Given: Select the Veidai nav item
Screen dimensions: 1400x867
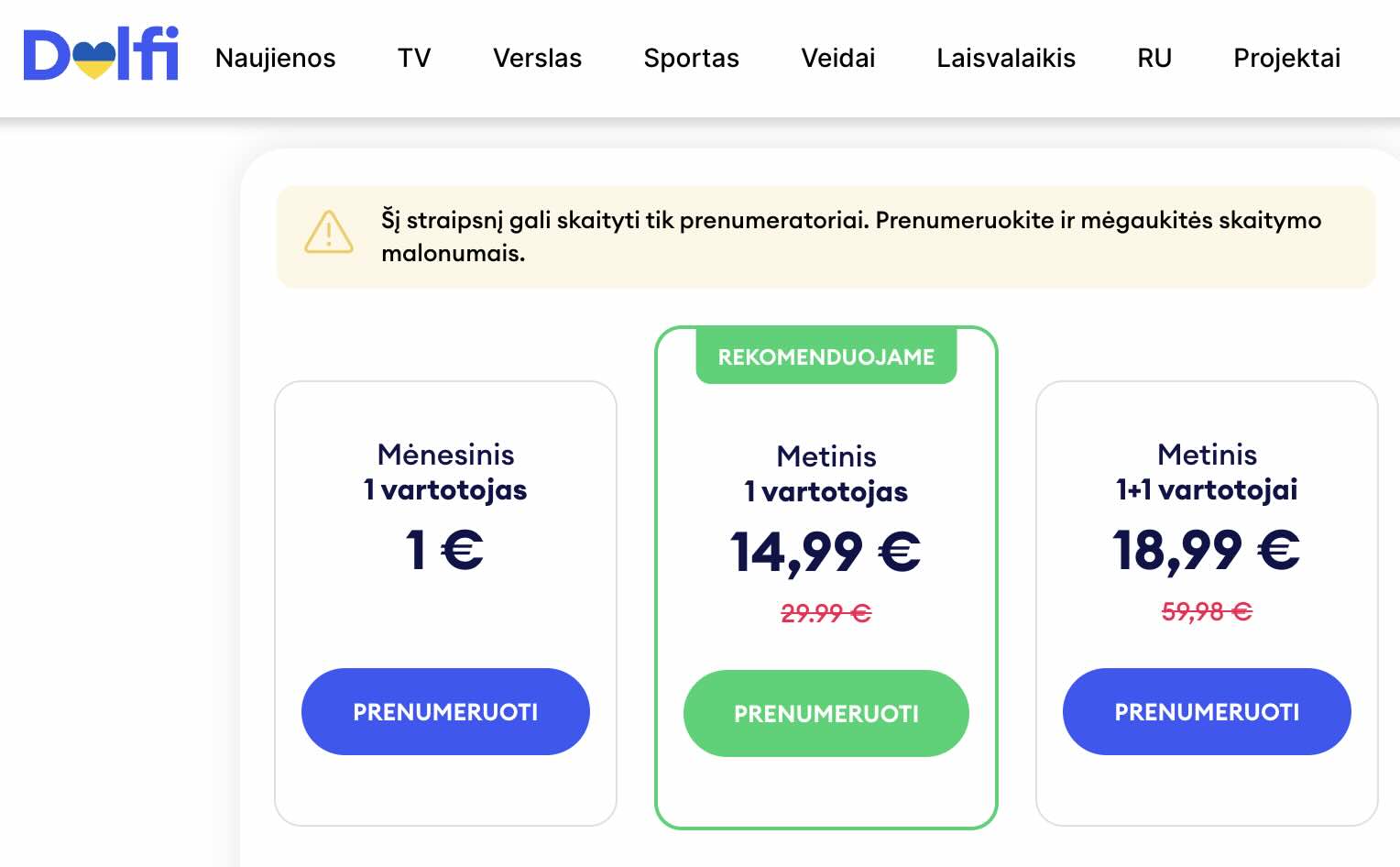Looking at the screenshot, I should tap(837, 59).
